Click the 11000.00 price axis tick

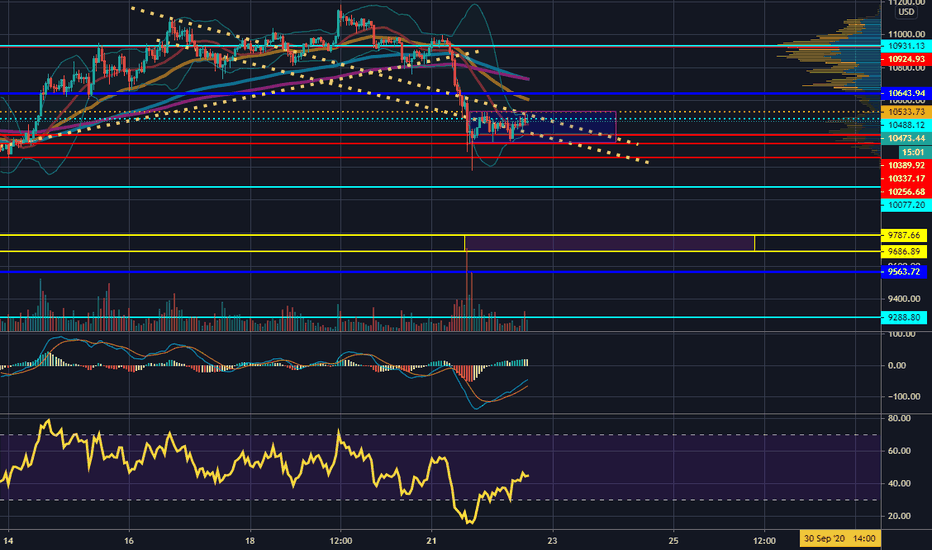tap(906, 34)
